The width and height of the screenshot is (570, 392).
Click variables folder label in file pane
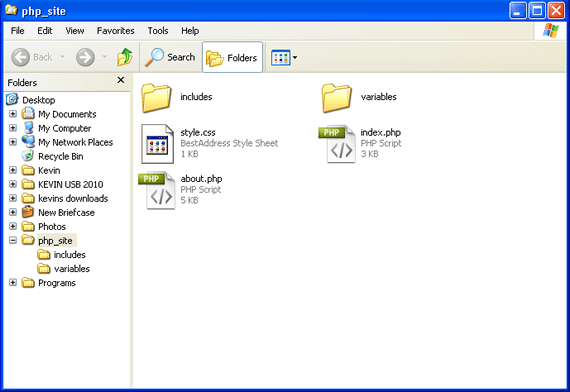click(x=378, y=97)
